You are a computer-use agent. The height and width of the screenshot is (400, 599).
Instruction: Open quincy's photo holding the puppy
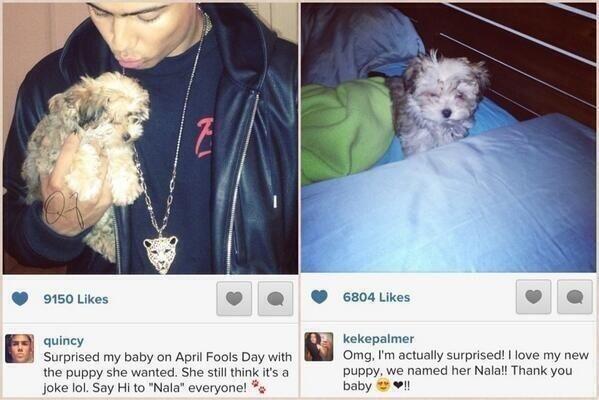coord(151,138)
